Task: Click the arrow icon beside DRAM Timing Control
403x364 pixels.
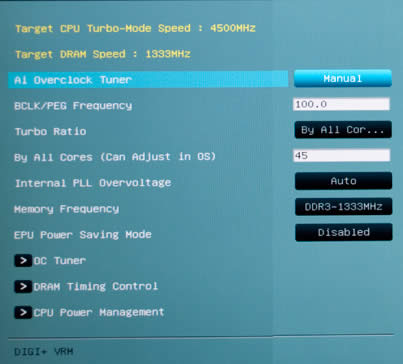Action: pos(23,286)
